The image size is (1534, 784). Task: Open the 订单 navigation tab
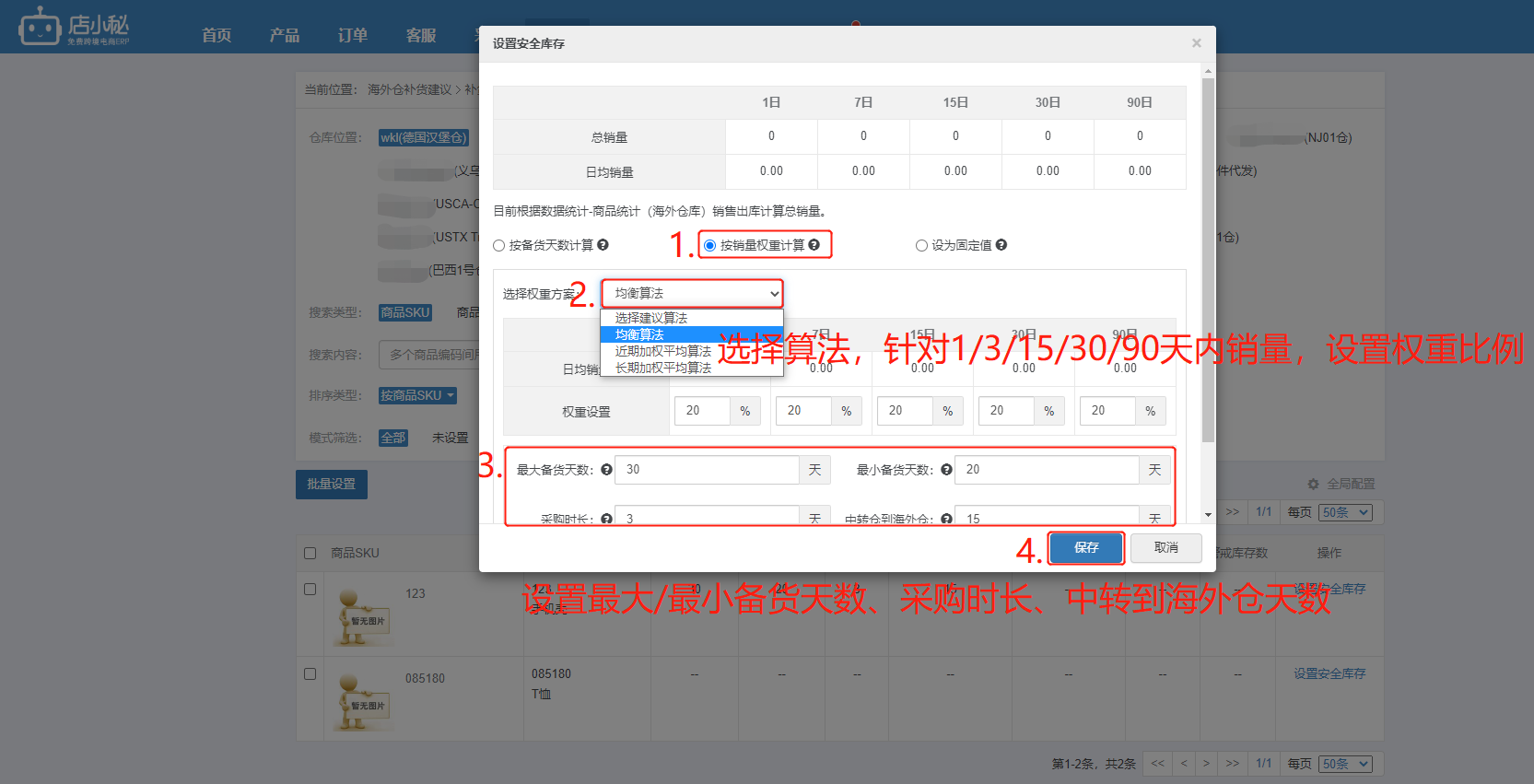click(353, 35)
